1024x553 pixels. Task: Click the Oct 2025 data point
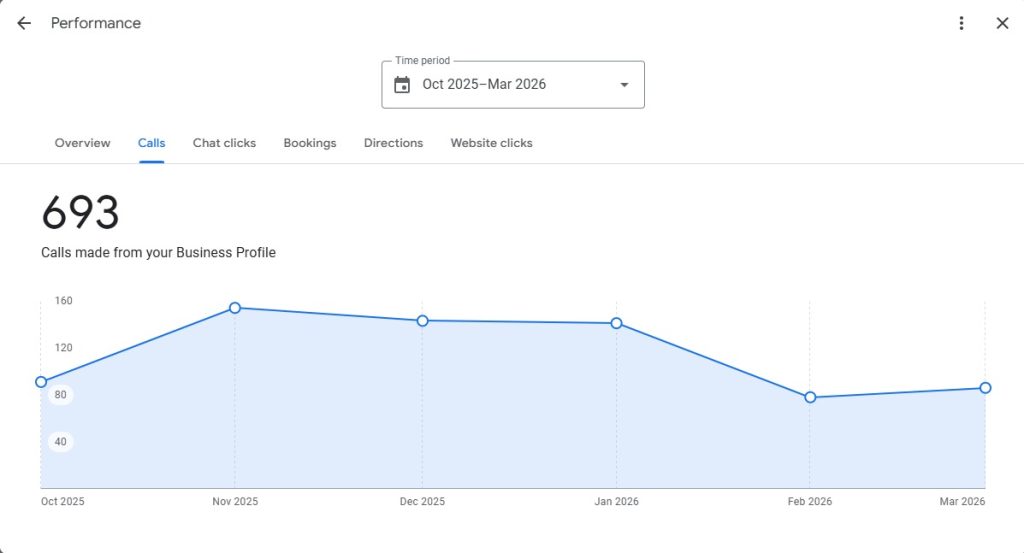click(x=41, y=382)
